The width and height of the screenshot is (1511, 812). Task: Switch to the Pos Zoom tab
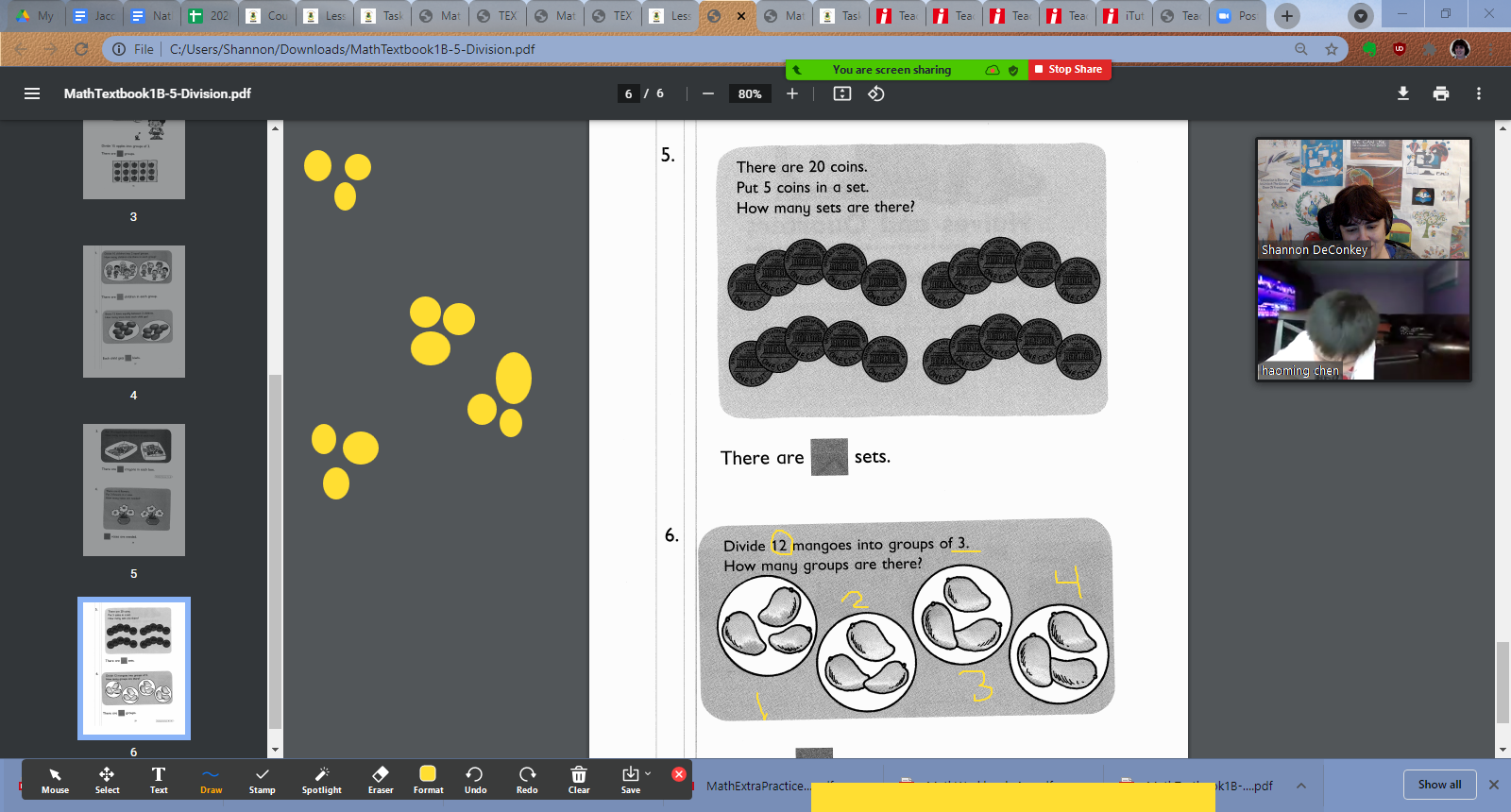coord(1237,16)
